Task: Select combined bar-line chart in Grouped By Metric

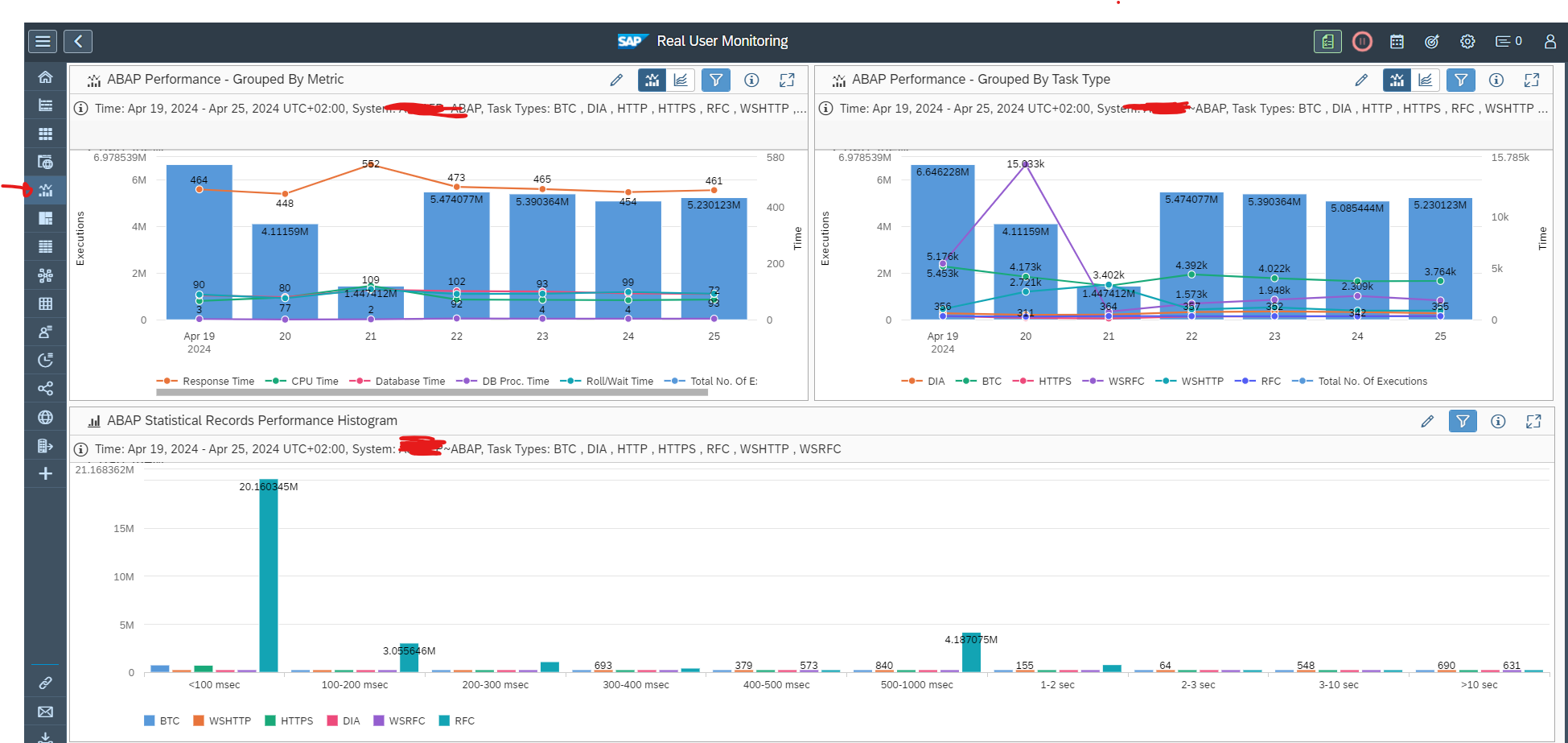Action: [x=652, y=80]
